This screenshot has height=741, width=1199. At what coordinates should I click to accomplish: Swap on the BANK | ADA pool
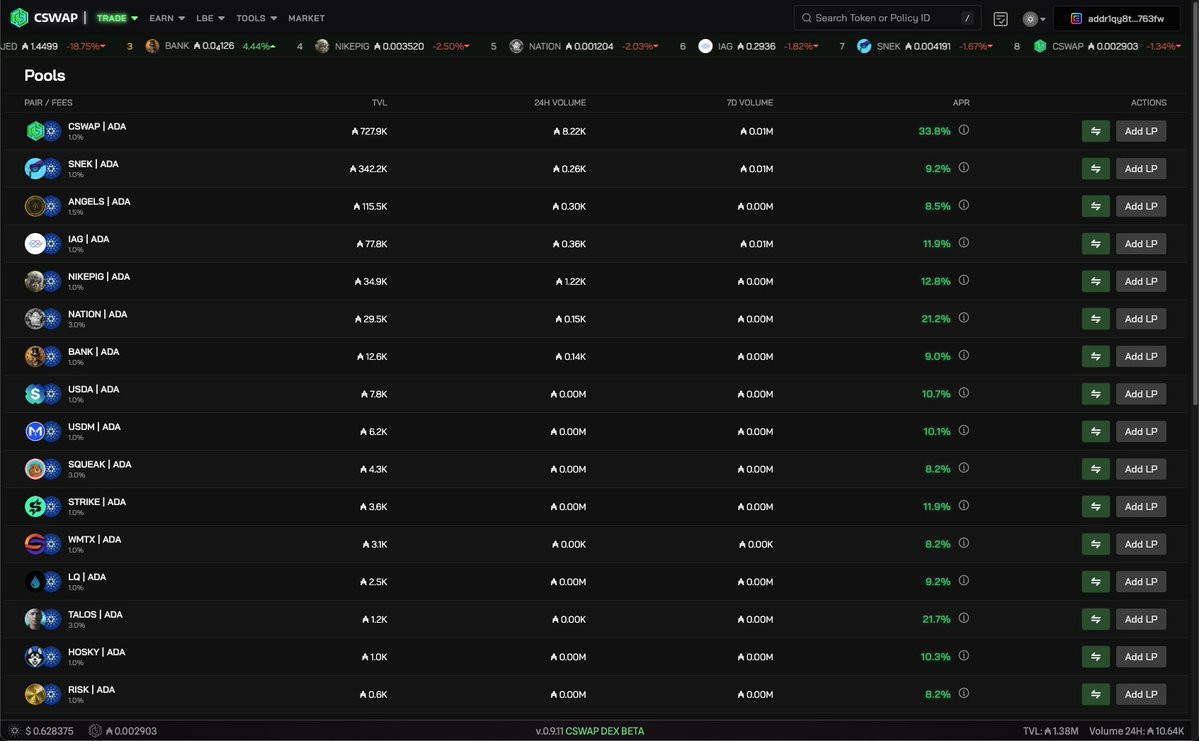[x=1095, y=356]
